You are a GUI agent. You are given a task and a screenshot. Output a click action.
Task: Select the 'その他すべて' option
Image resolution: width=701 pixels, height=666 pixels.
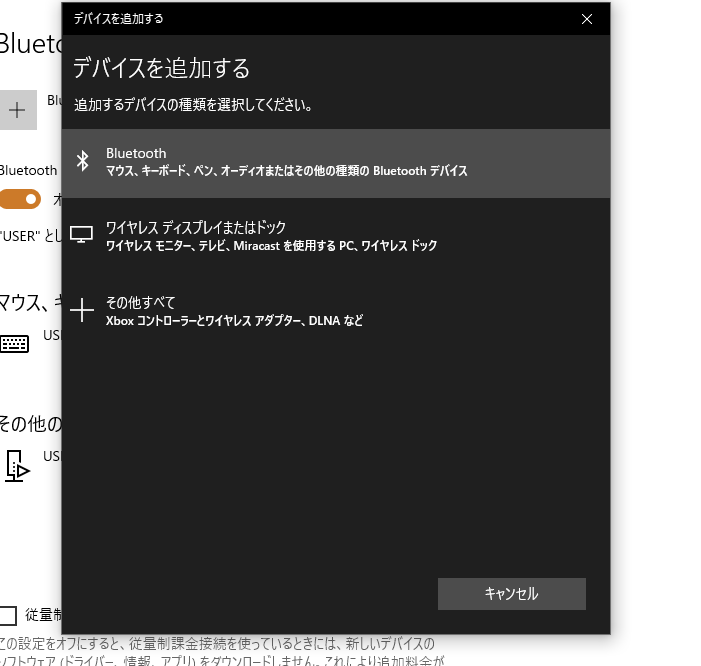(336, 311)
